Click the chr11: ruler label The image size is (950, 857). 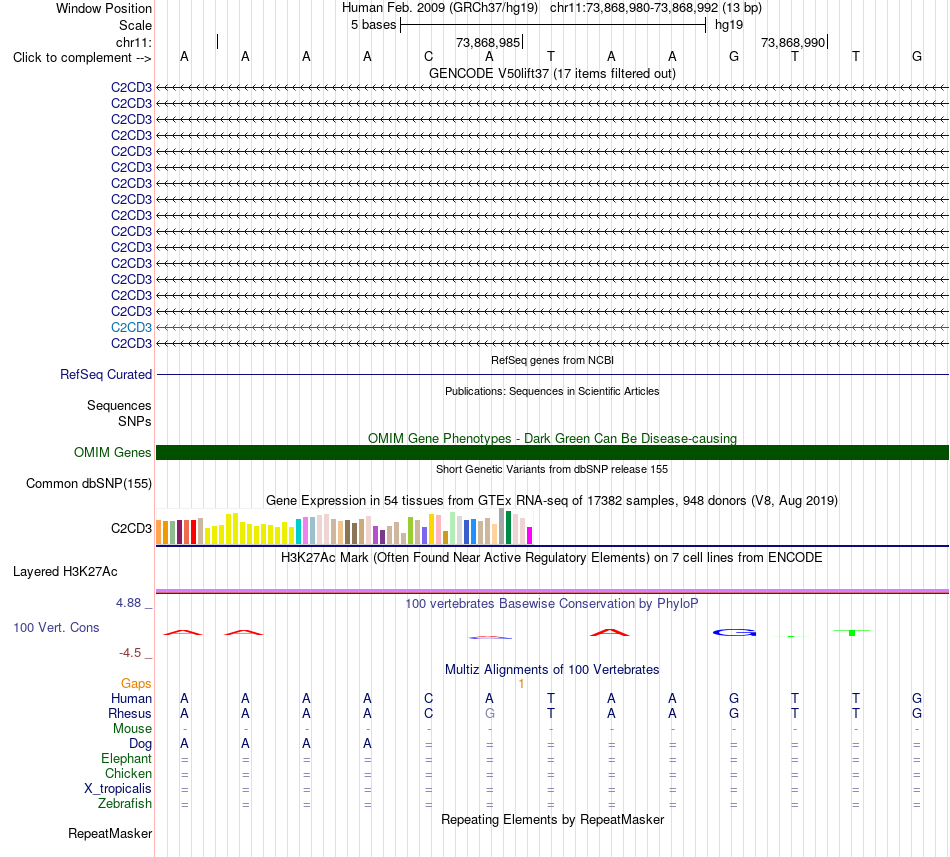tap(133, 42)
